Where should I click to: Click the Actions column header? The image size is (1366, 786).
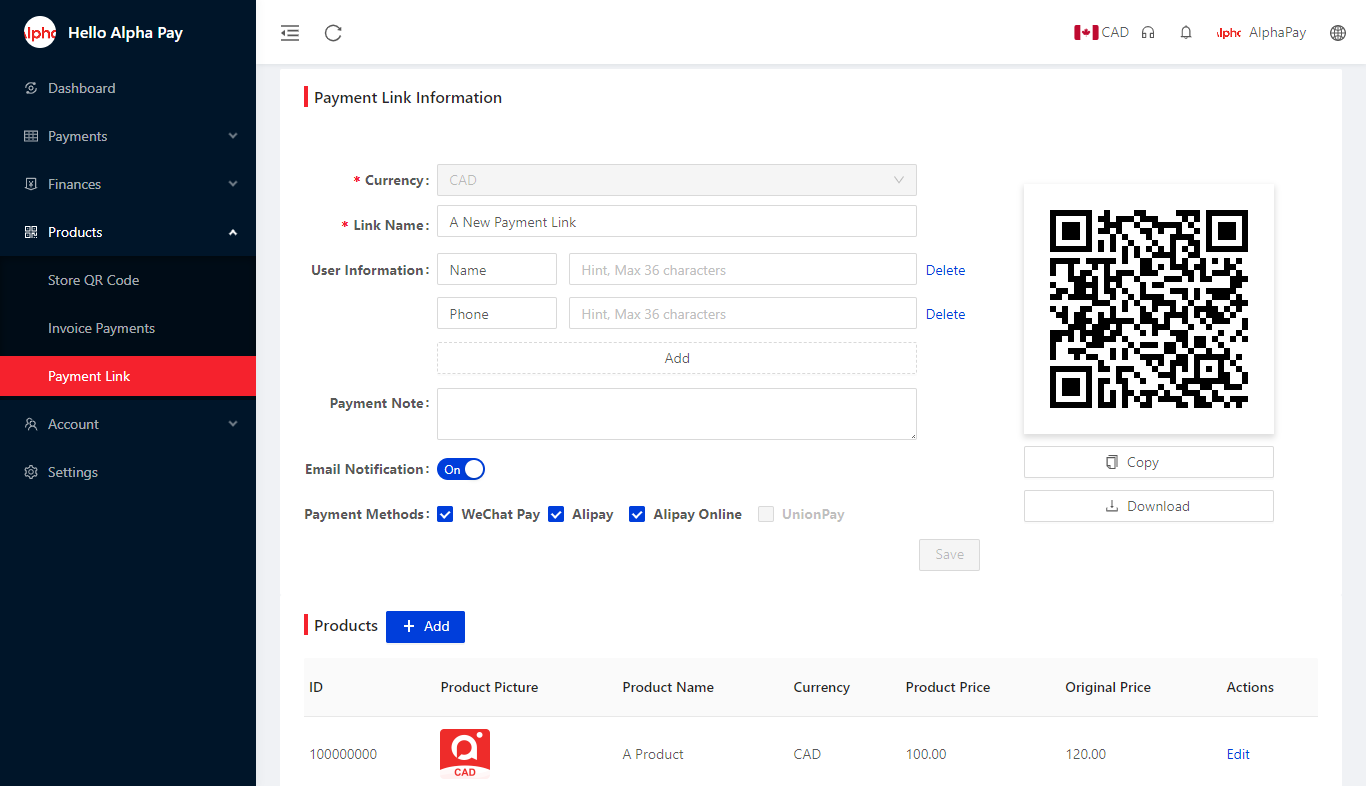[x=1250, y=687]
